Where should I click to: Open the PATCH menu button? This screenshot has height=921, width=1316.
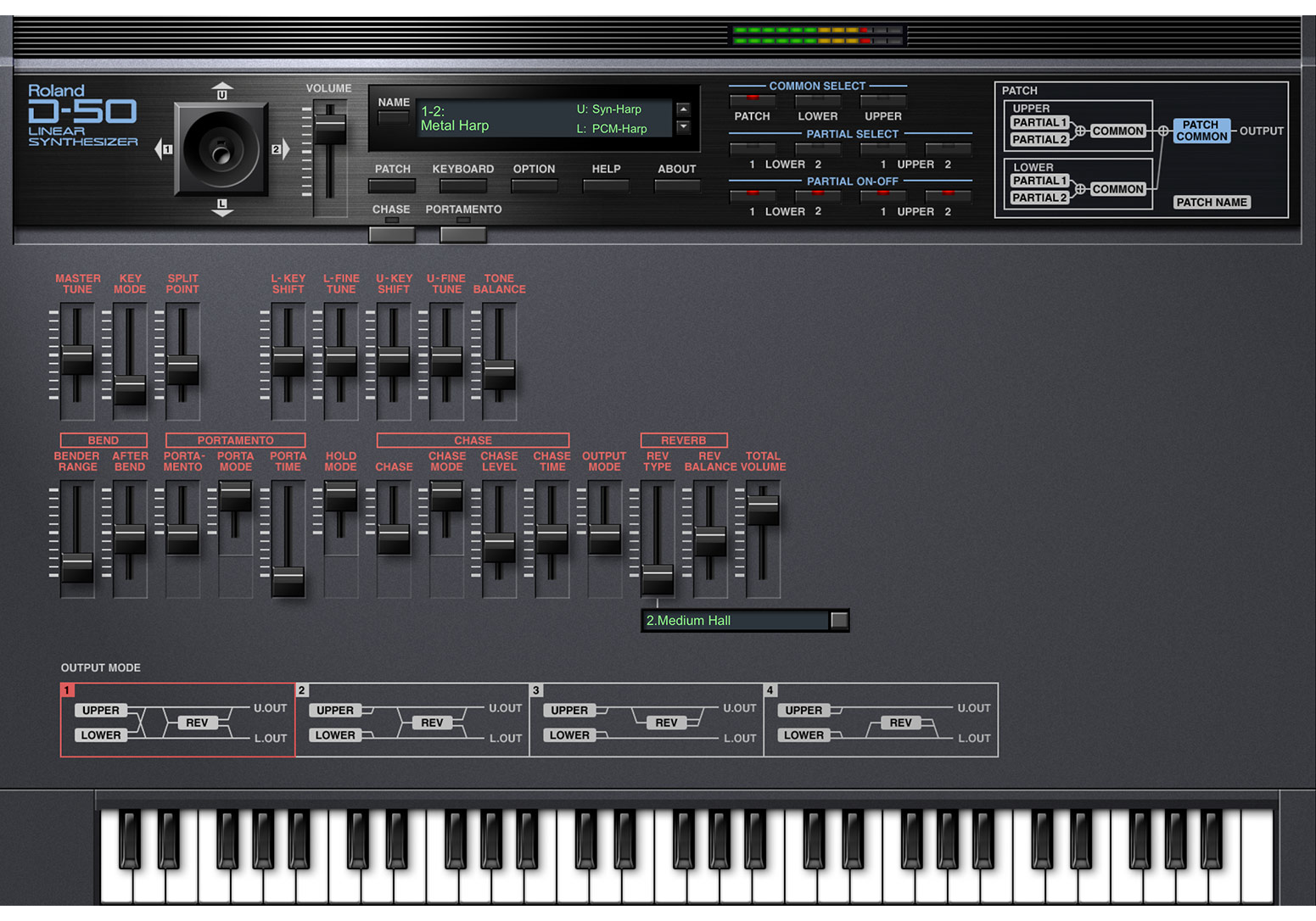tap(392, 186)
